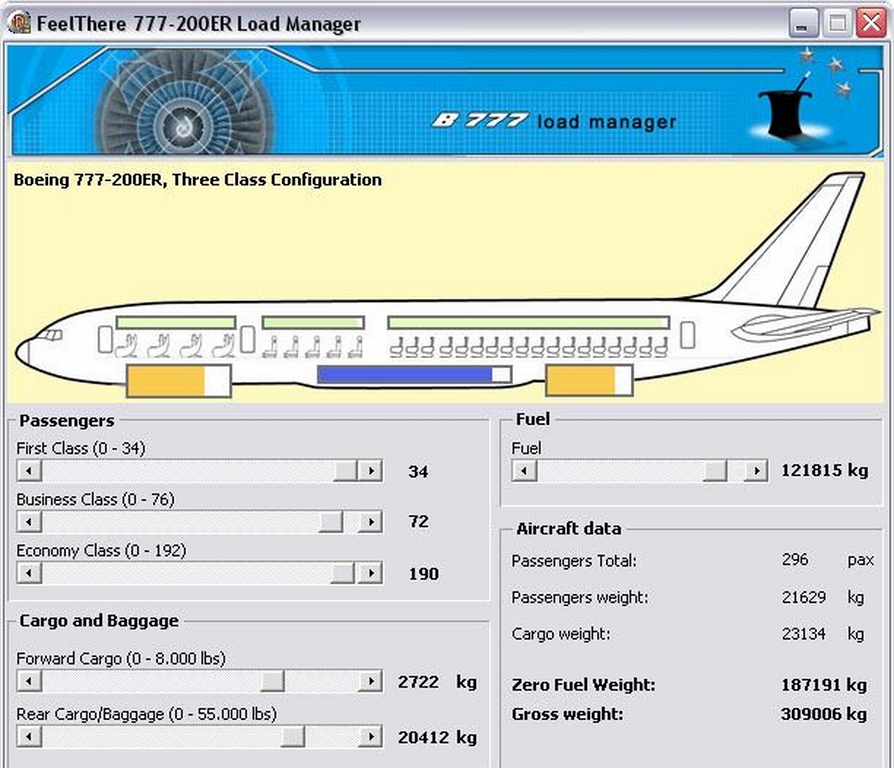Click the Economy Class slider thumb
The image size is (894, 768).
coord(343,572)
